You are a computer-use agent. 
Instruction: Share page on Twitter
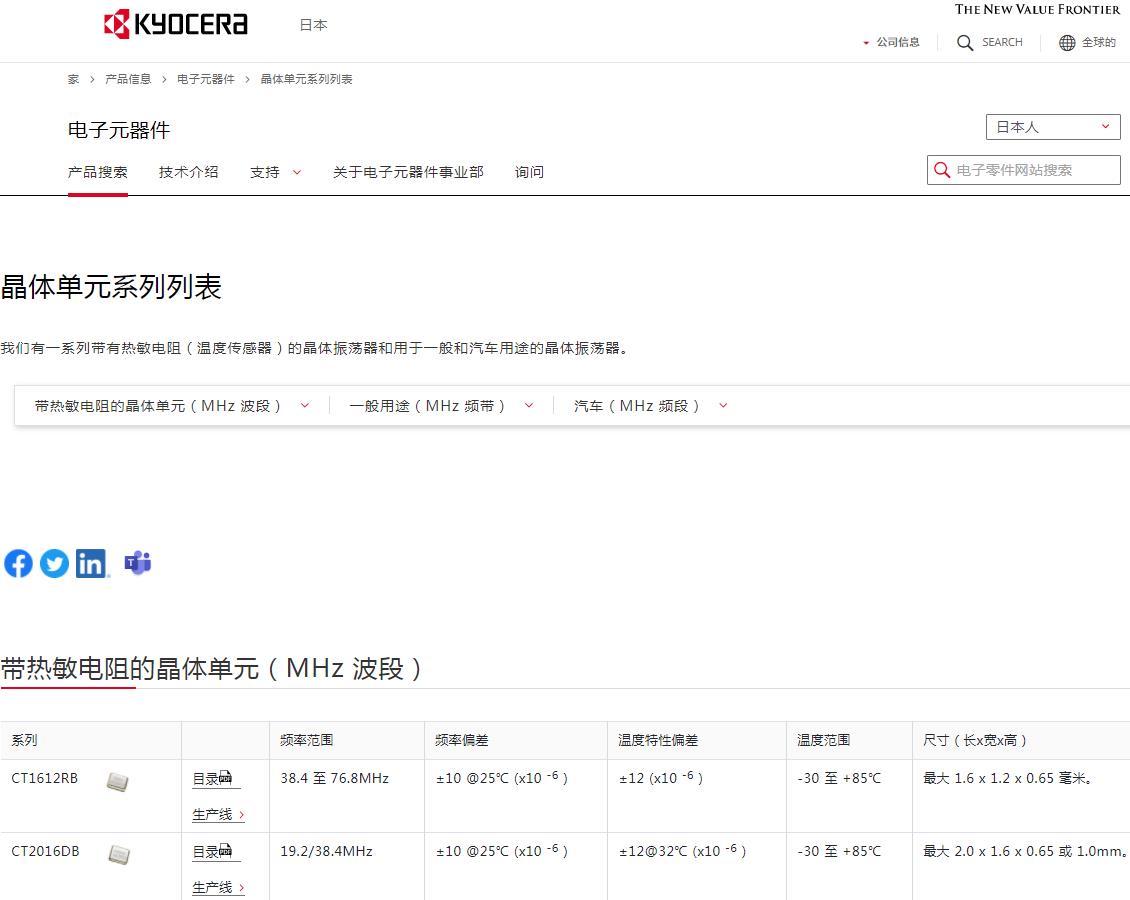tap(54, 564)
